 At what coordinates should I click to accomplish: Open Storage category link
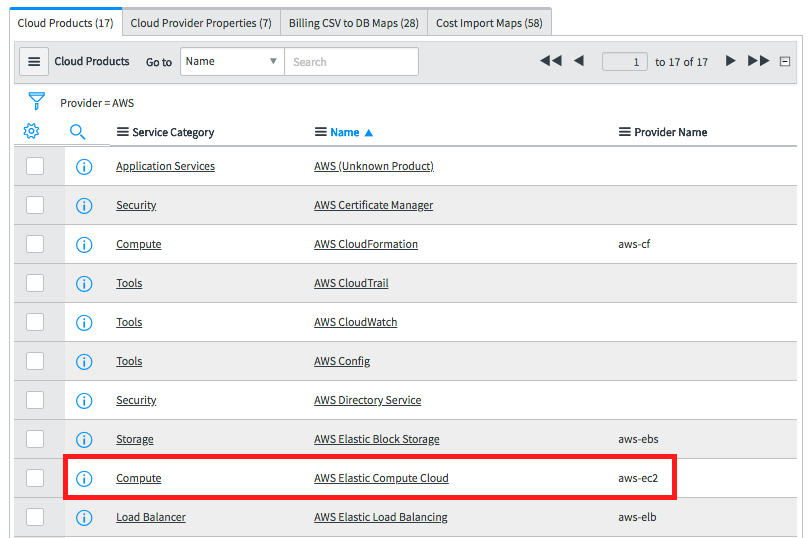tap(135, 439)
